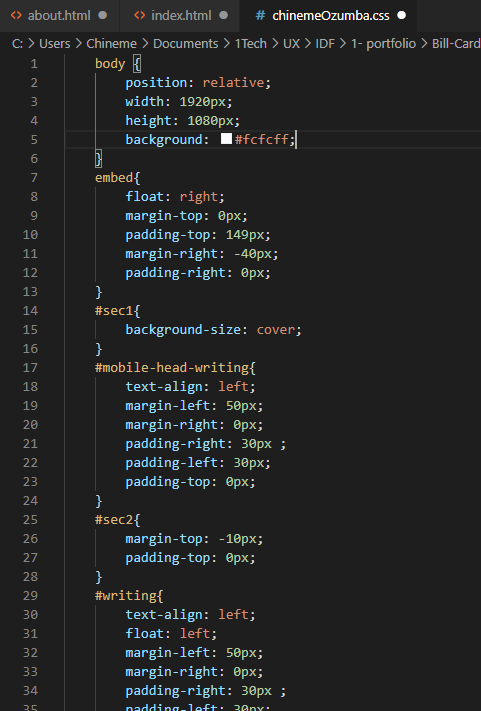Open the IDF breadcrumb segment

325,44
